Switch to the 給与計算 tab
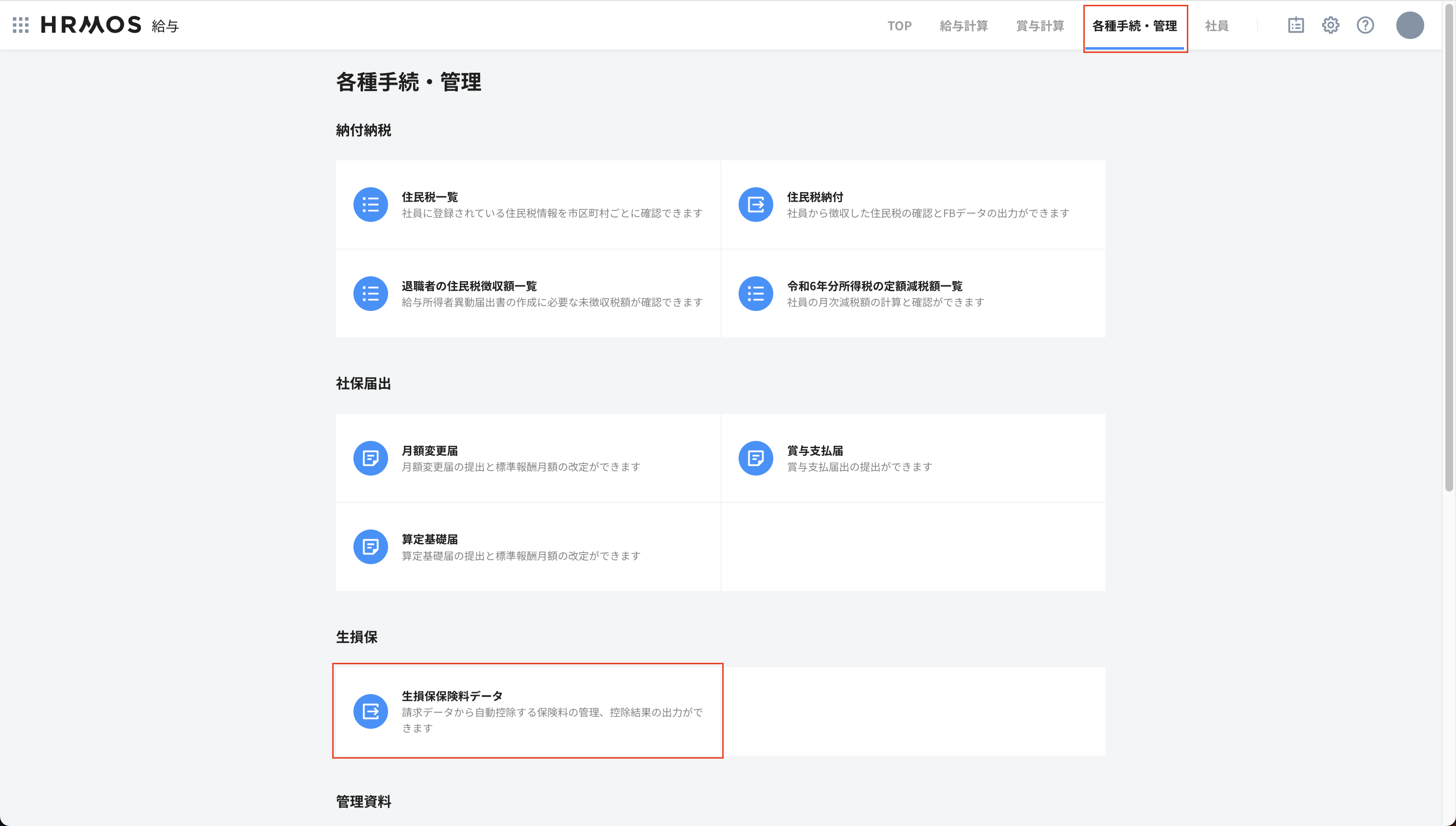This screenshot has width=1456, height=826. [x=965, y=26]
